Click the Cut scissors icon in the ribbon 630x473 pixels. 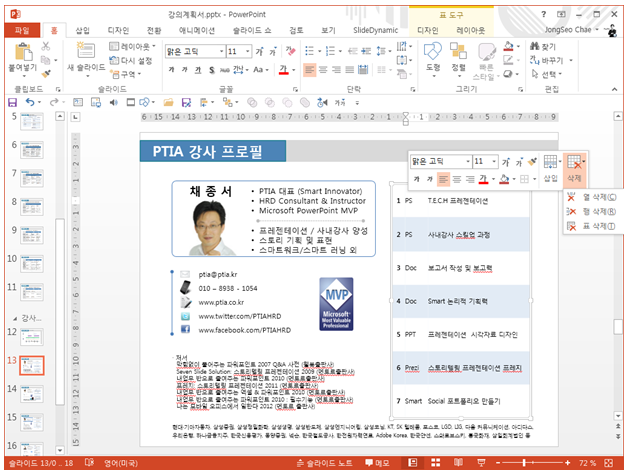(x=46, y=47)
